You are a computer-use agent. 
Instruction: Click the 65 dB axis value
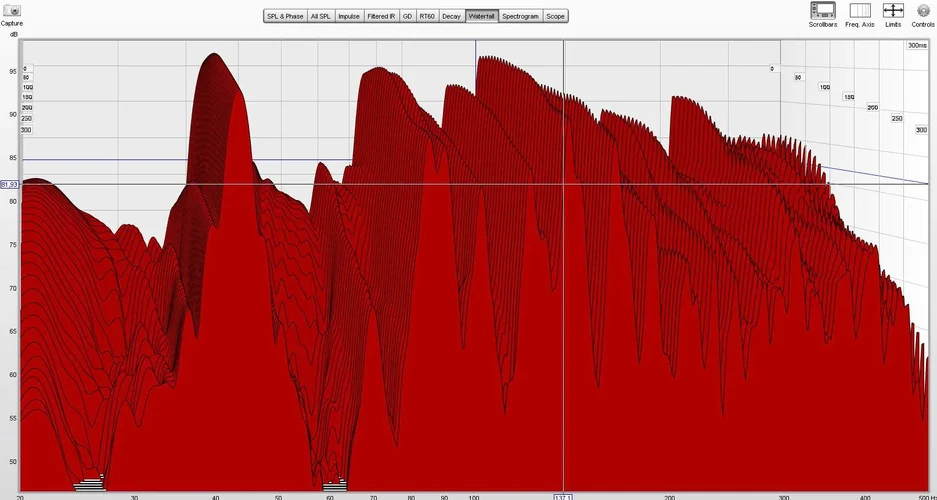(x=13, y=331)
